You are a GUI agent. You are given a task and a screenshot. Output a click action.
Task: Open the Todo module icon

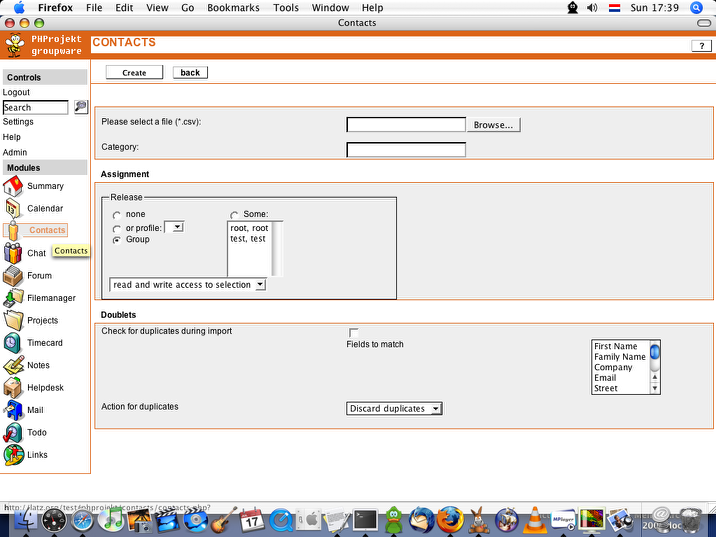(13, 432)
